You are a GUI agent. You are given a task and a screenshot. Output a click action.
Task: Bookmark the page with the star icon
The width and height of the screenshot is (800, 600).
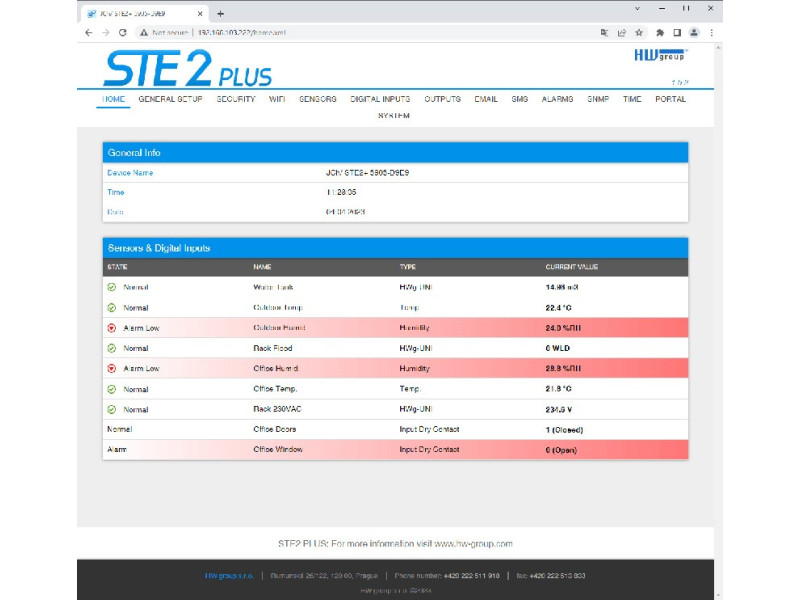pyautogui.click(x=639, y=33)
